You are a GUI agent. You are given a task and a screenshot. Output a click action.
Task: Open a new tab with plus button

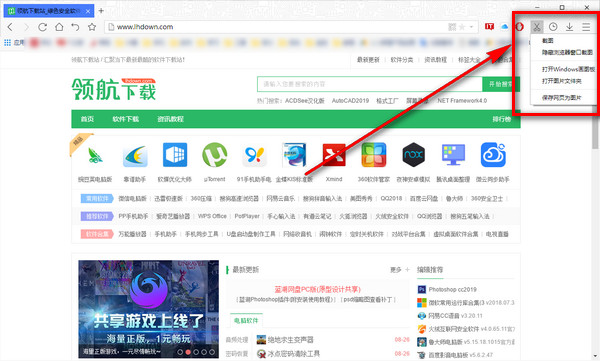[x=101, y=11]
